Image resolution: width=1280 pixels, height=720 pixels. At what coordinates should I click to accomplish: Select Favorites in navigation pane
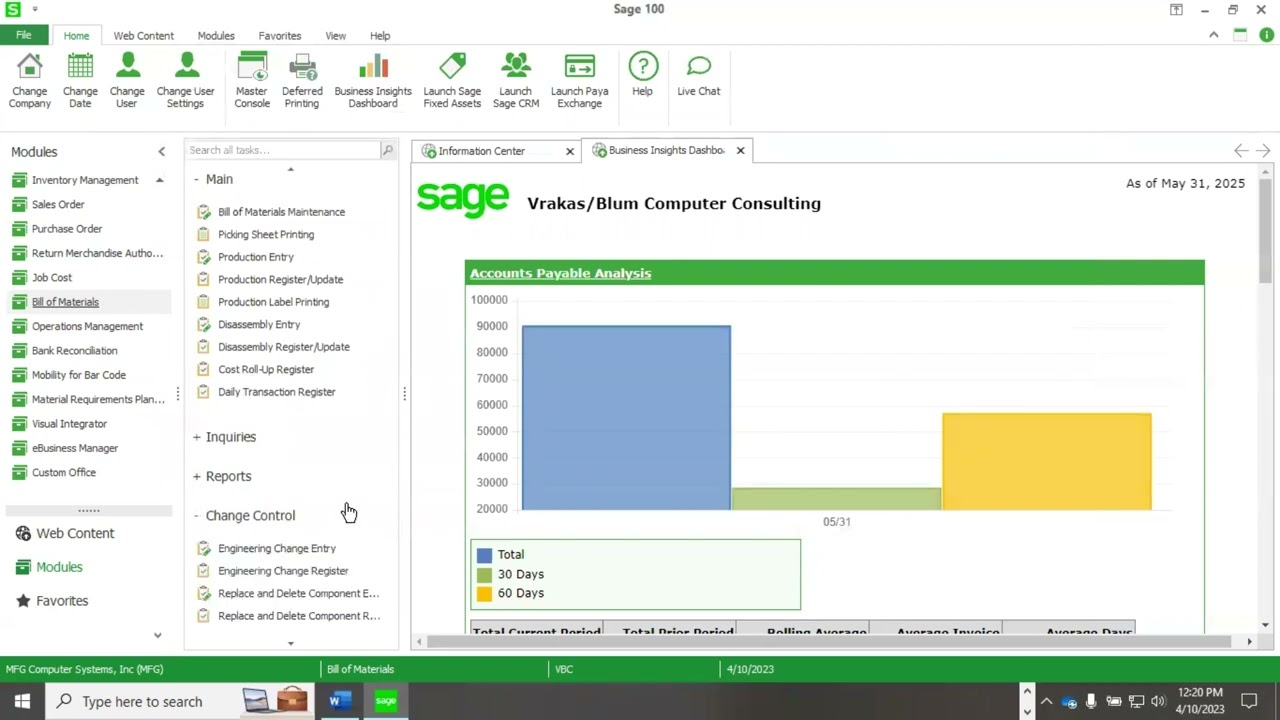[62, 601]
